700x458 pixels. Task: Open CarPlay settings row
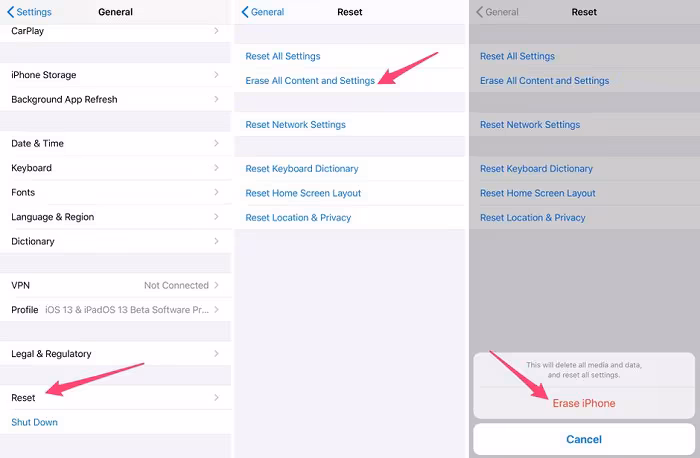pos(116,32)
